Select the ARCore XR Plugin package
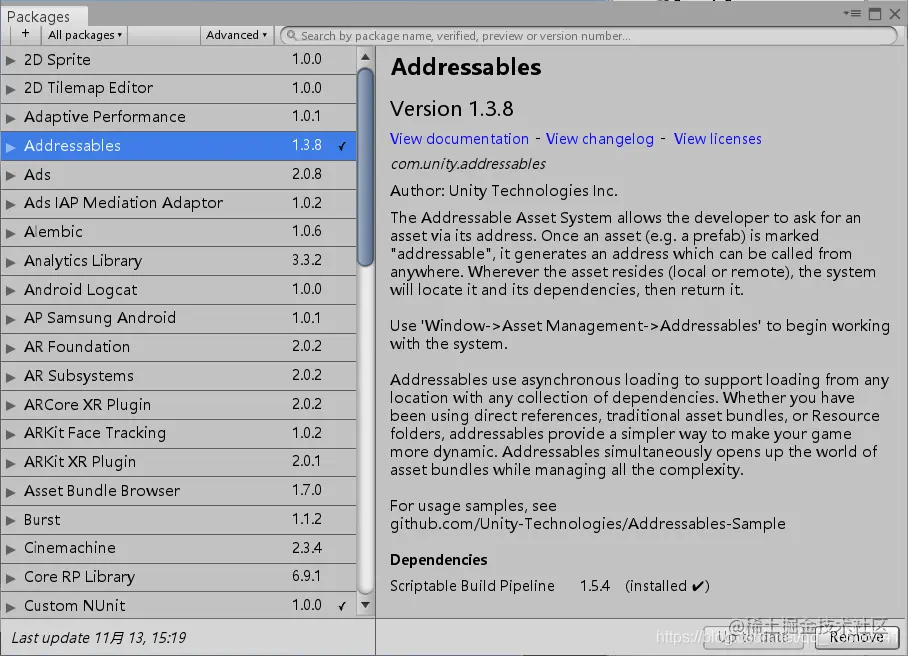This screenshot has width=908, height=656. click(x=178, y=405)
